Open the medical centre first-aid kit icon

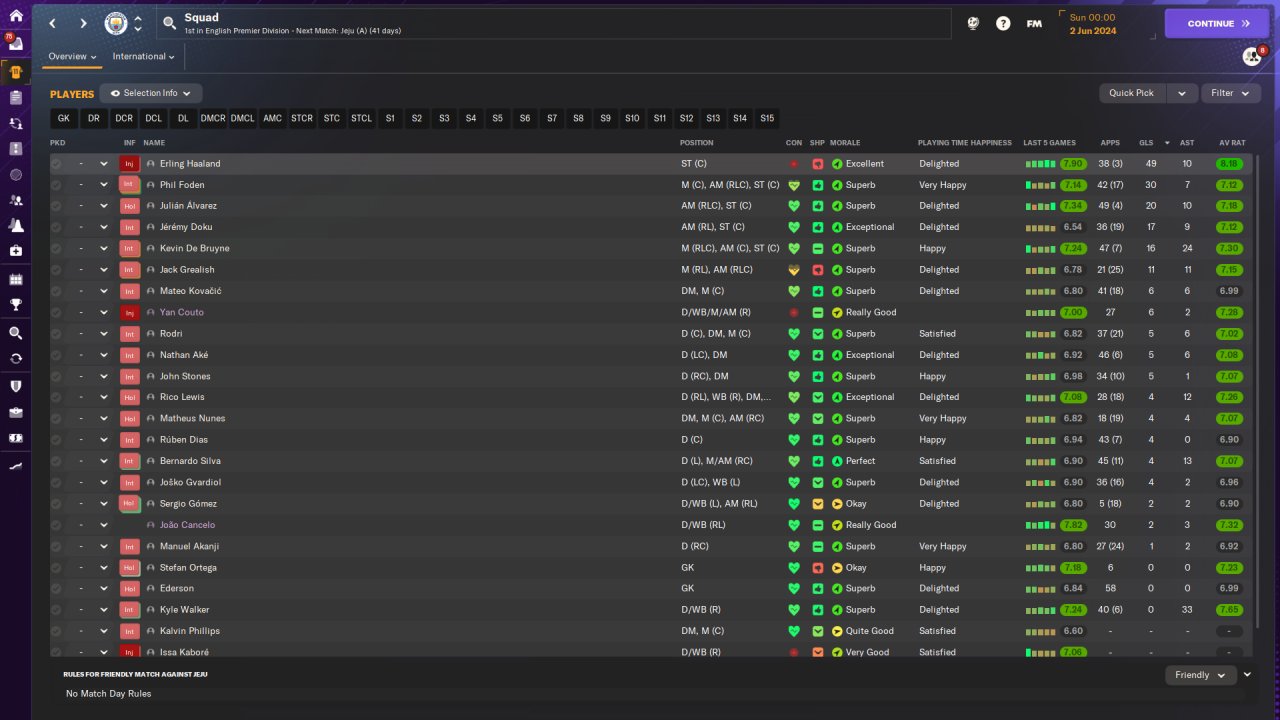(16, 251)
